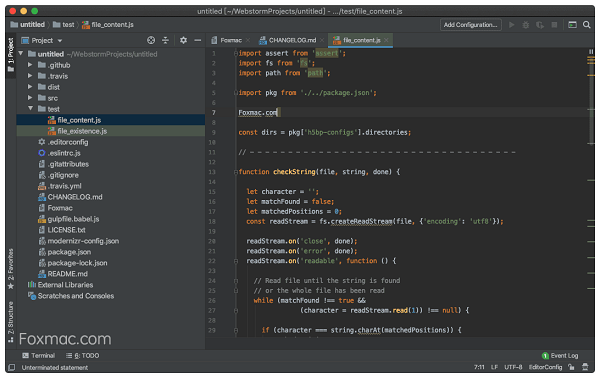Fold checkString function at line 13

tap(236, 172)
